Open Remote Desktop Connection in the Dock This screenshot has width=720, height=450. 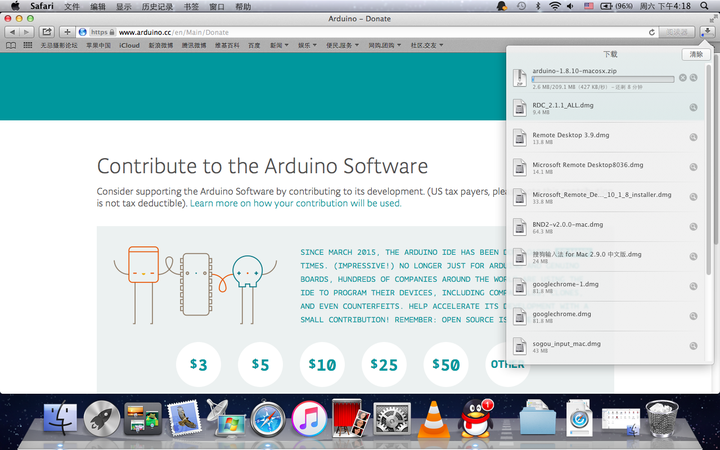point(225,419)
